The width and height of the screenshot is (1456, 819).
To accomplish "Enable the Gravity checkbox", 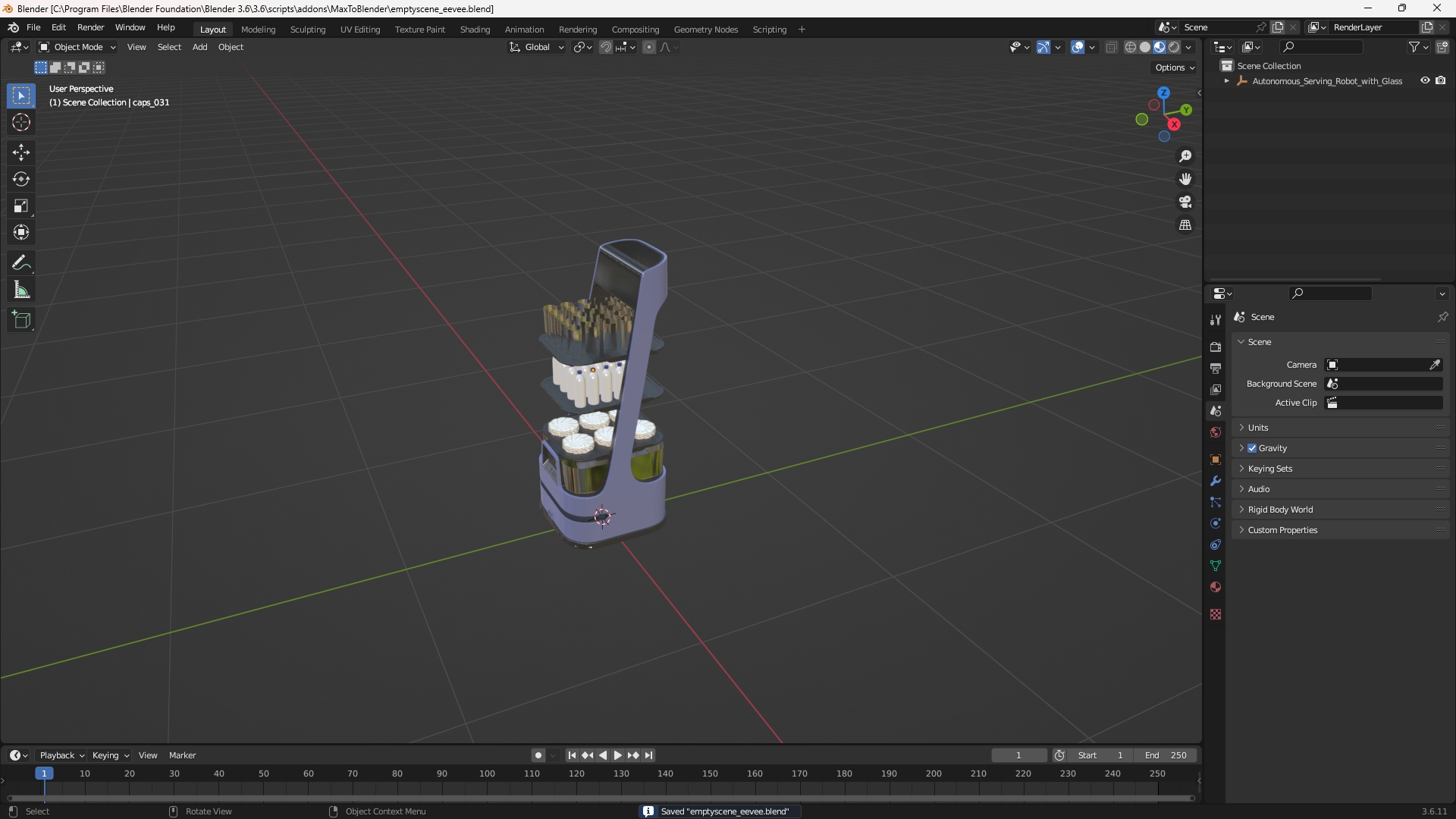I will 1252,448.
